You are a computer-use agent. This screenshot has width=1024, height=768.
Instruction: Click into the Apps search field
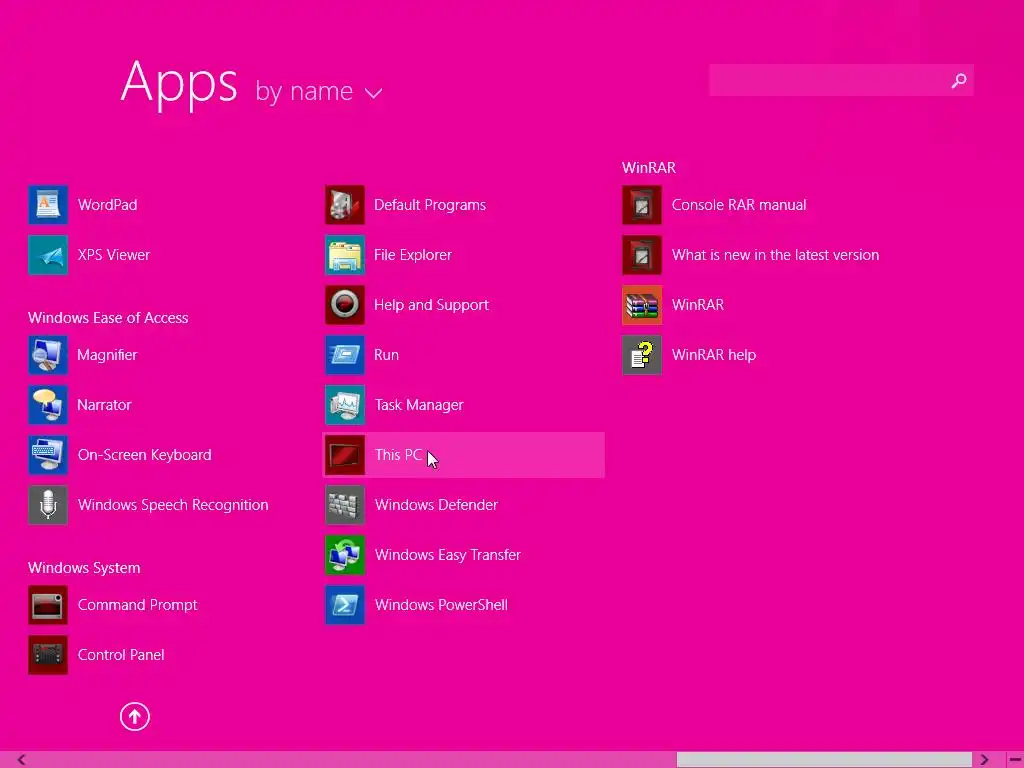pos(841,80)
